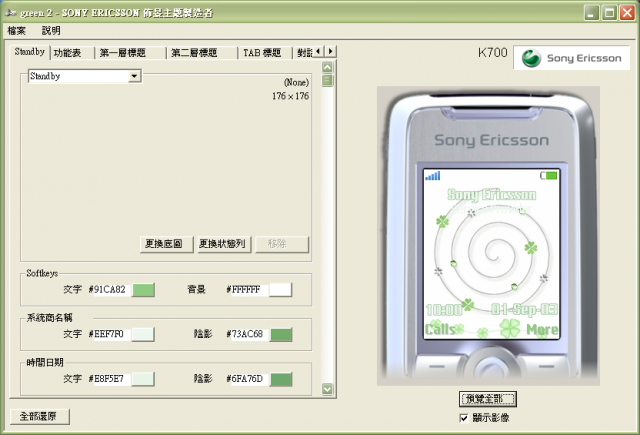Pick 時間日期 shadow color swatch #6FA76D
This screenshot has width=640, height=435.
(281, 379)
